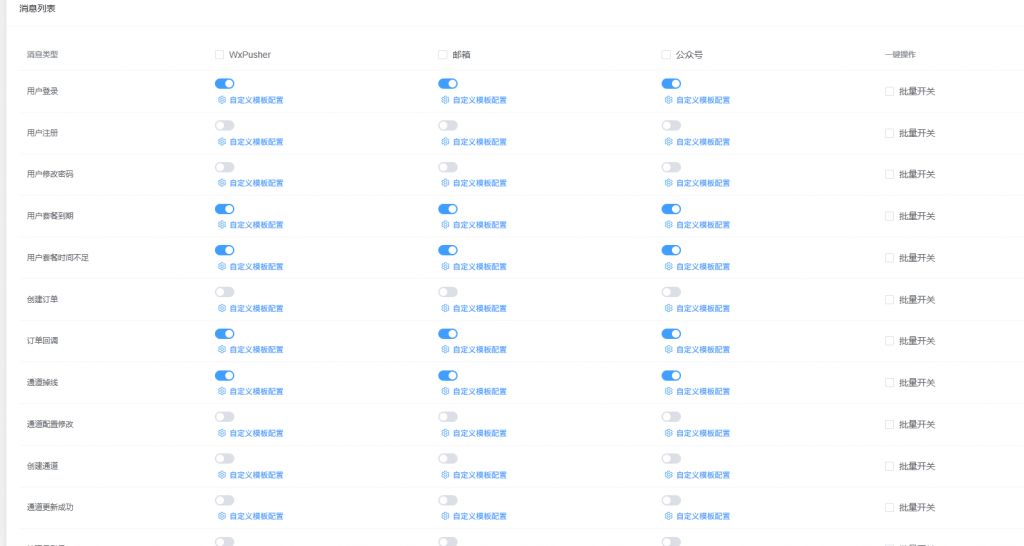Viewport: 1024px width, 546px height.
Task: Click gear icon for 创建通道 邮箱 template
Action: [x=446, y=475]
